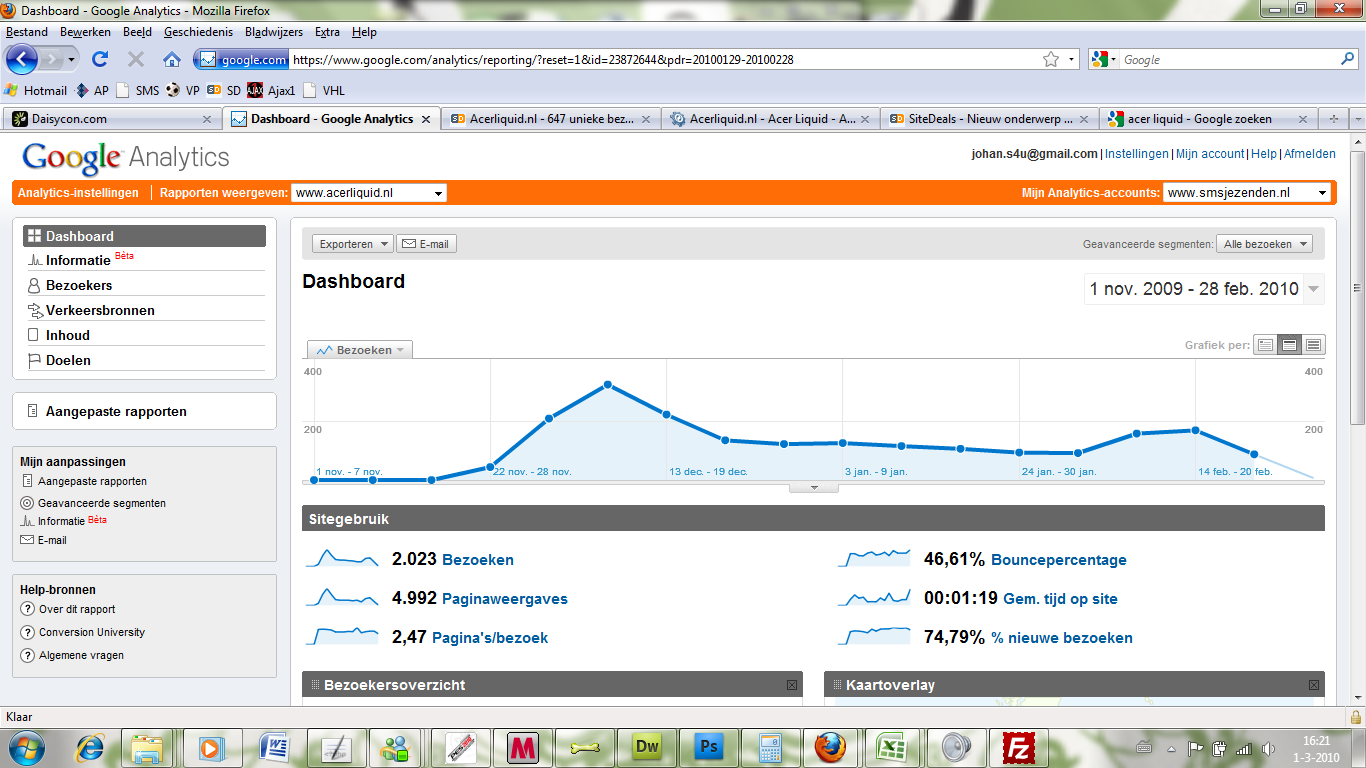Screen dimensions: 1366x768
Task: Open FileZilla from the taskbar
Action: (1019, 747)
